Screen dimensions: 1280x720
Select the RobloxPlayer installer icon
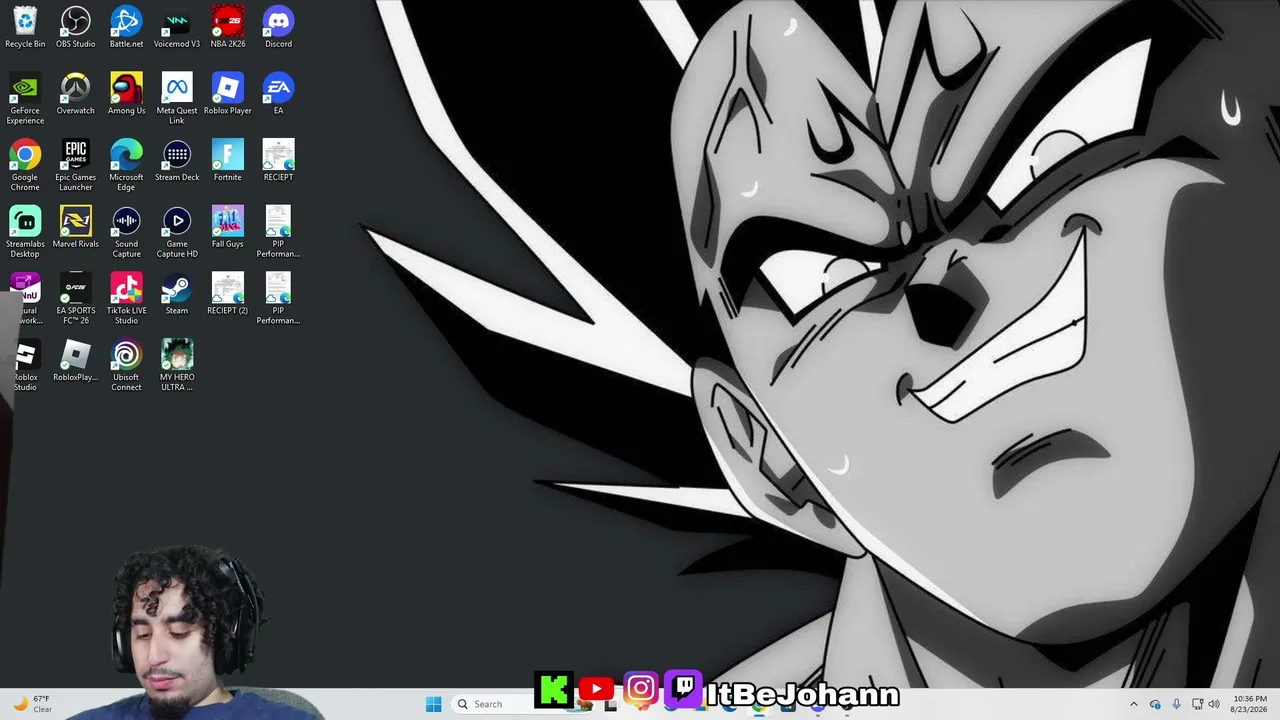coord(76,360)
